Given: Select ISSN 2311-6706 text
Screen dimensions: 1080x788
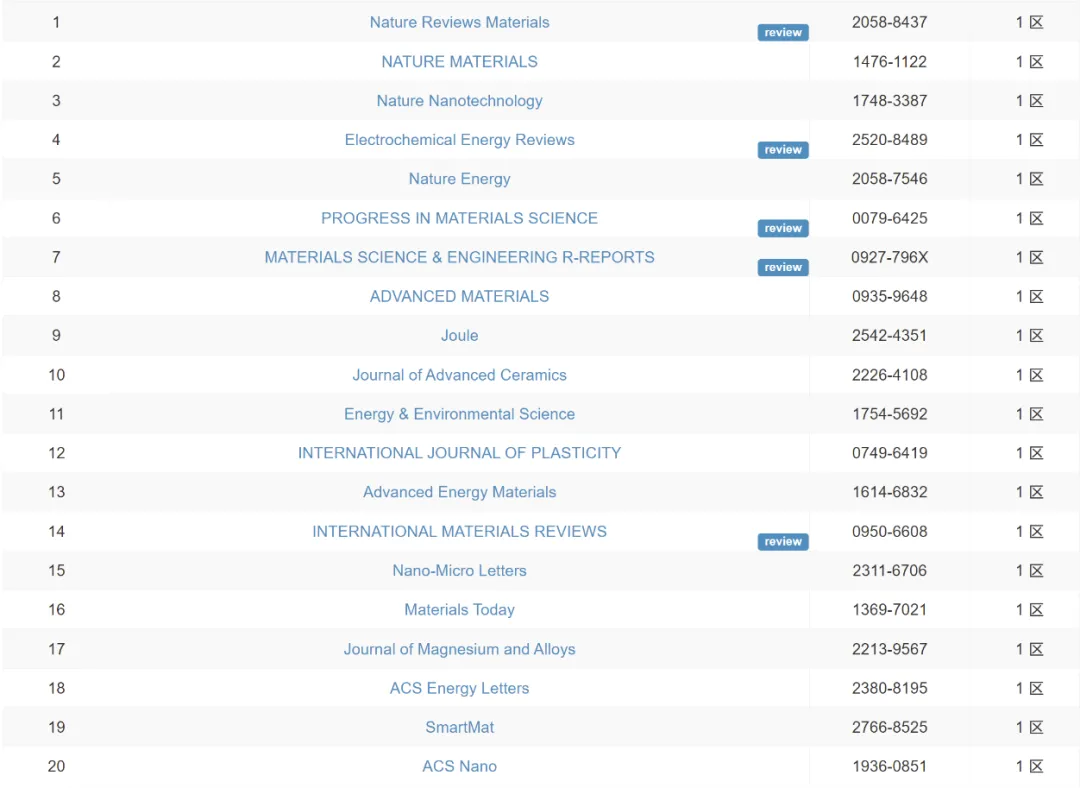Looking at the screenshot, I should [x=889, y=570].
